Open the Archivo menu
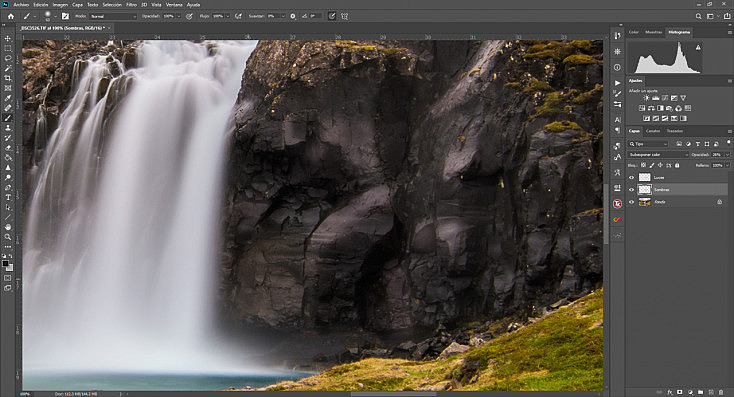Screen dimensions: 734x397 tap(21, 5)
